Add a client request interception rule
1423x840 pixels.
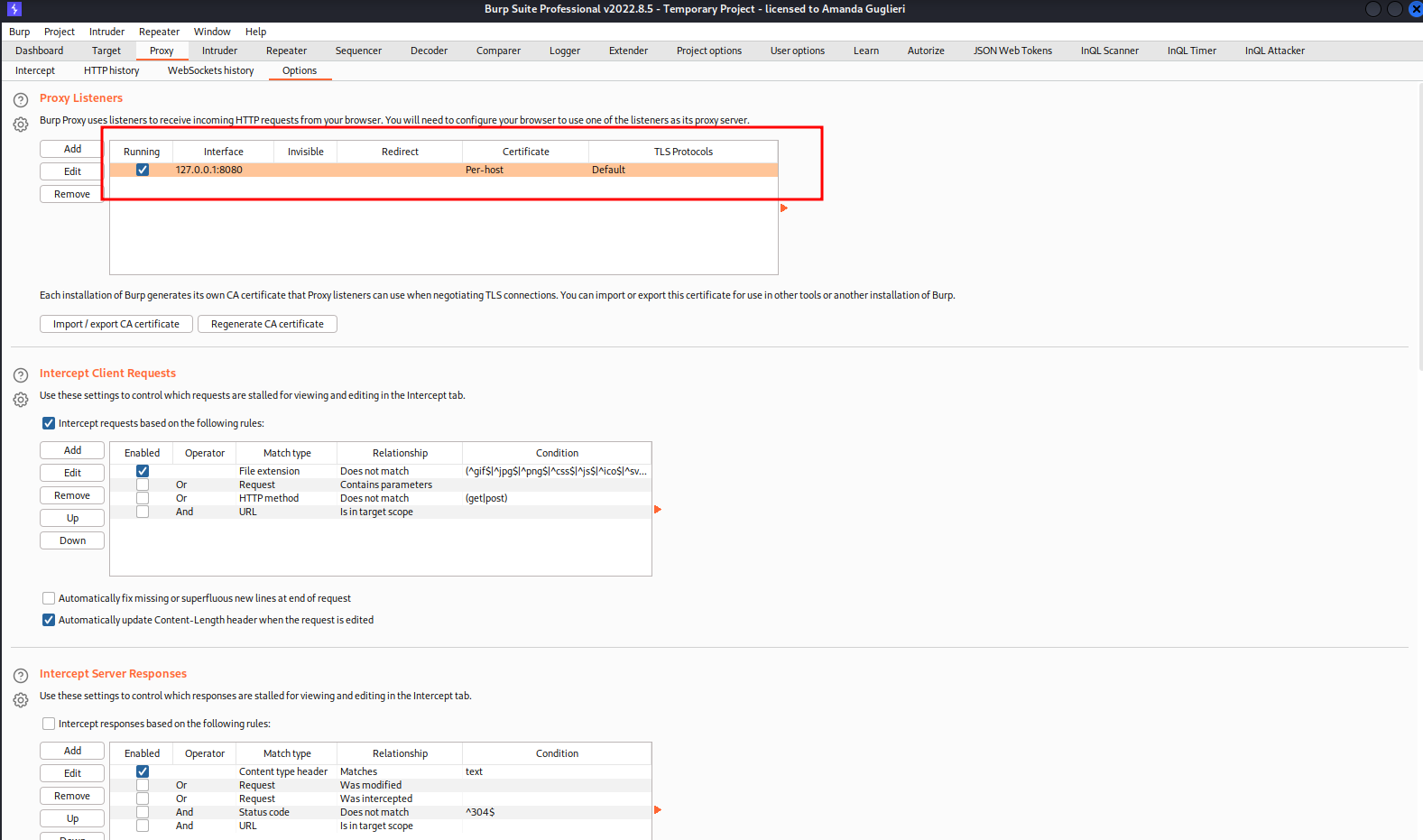(72, 450)
